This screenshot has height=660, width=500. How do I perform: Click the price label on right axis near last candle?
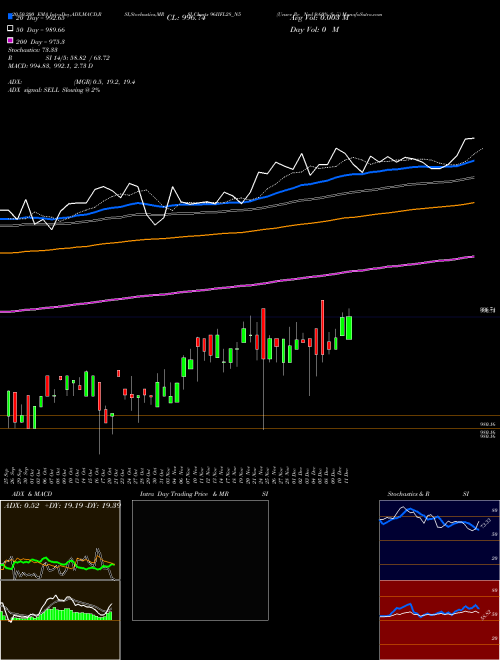[488, 311]
